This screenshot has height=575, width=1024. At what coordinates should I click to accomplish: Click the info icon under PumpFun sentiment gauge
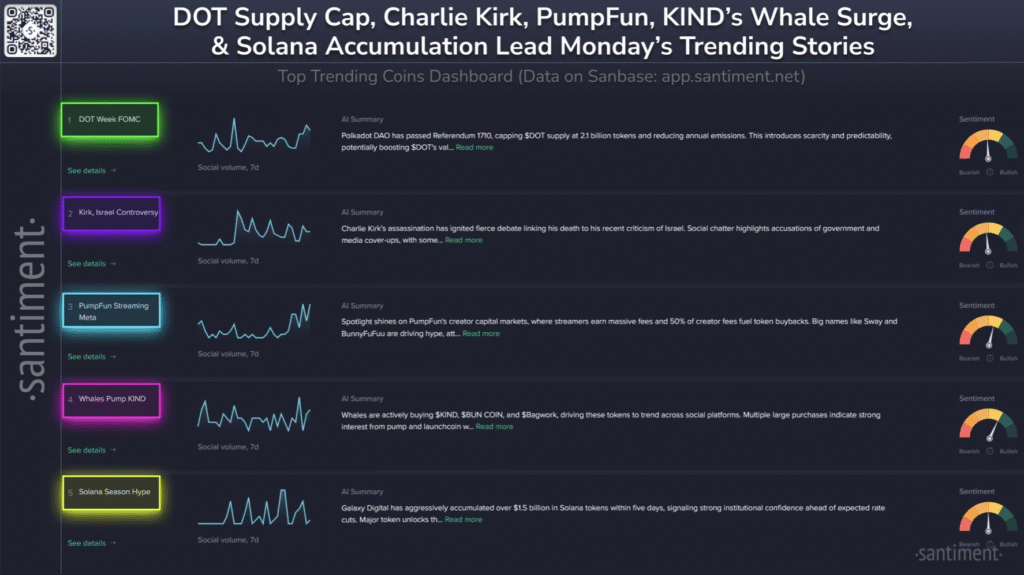(989, 358)
